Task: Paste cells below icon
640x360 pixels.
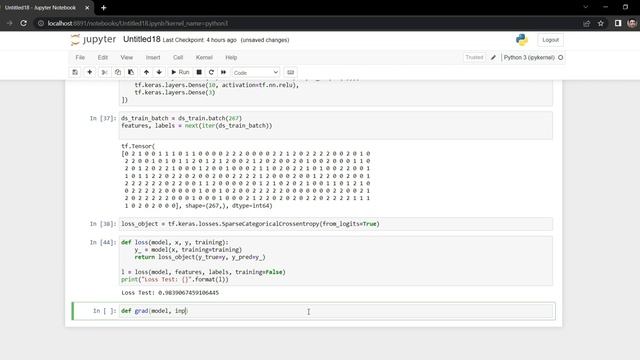Action: tap(131, 72)
